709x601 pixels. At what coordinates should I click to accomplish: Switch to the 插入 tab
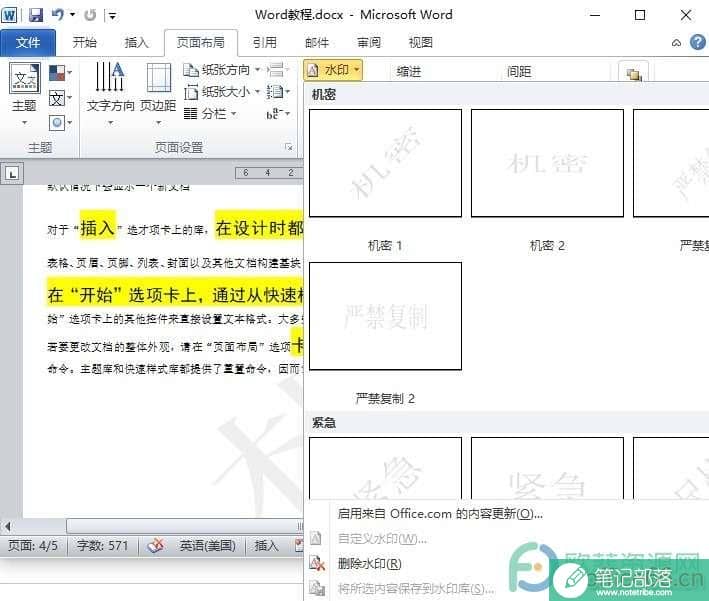[x=137, y=43]
